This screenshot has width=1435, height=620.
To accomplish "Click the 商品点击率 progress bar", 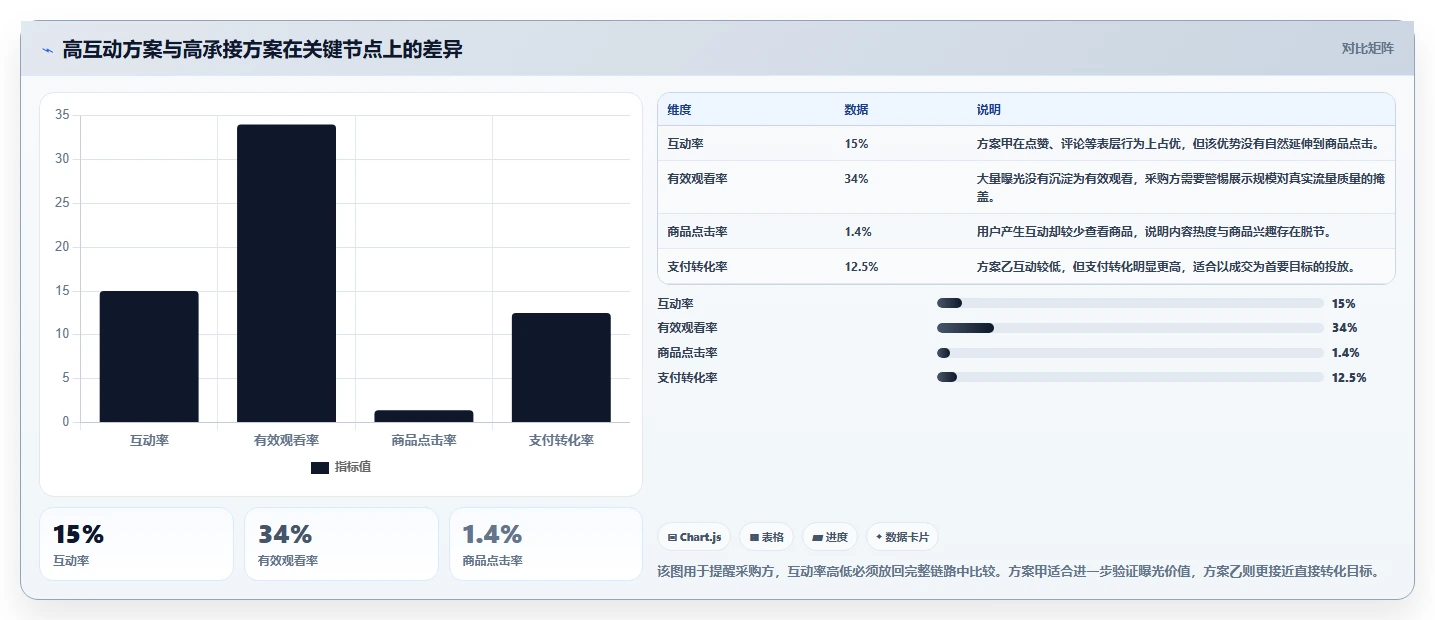I will pos(1130,353).
